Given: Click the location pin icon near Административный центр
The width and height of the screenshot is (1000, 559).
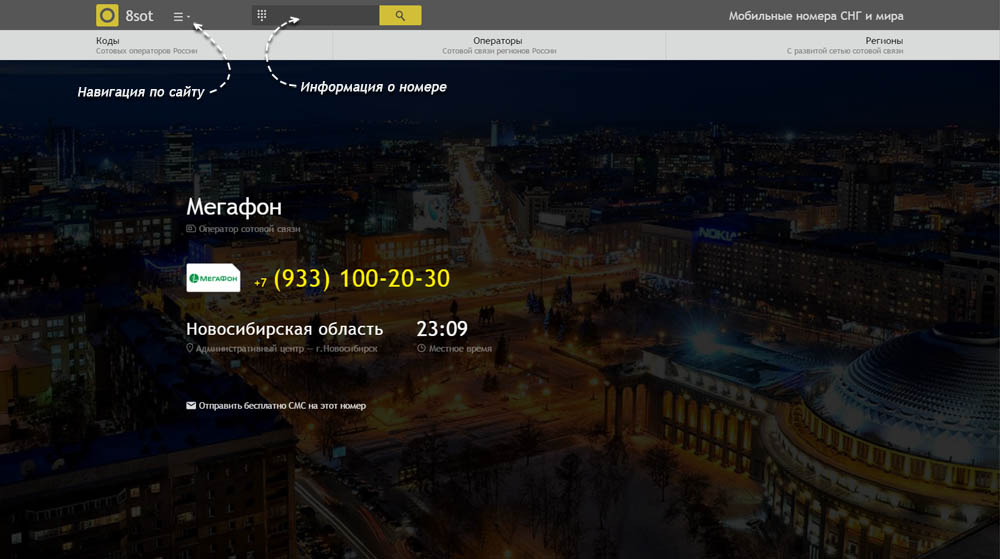Looking at the screenshot, I should point(189,348).
